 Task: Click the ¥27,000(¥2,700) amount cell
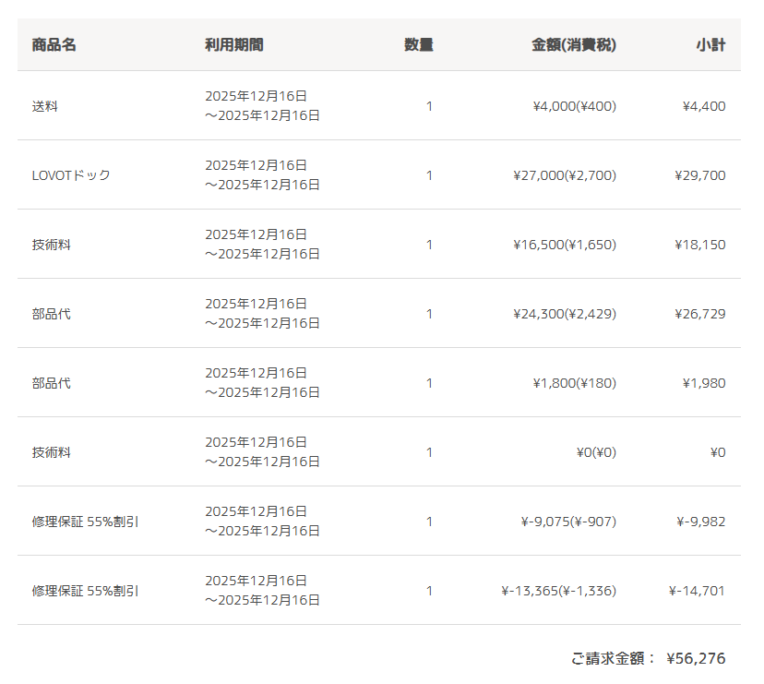pos(564,175)
